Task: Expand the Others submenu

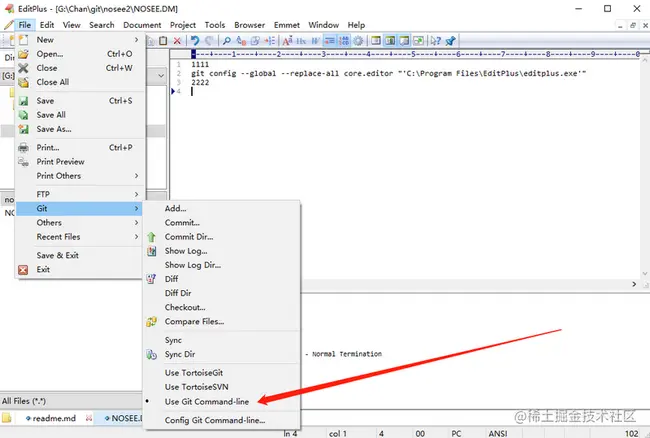Action: tap(79, 223)
